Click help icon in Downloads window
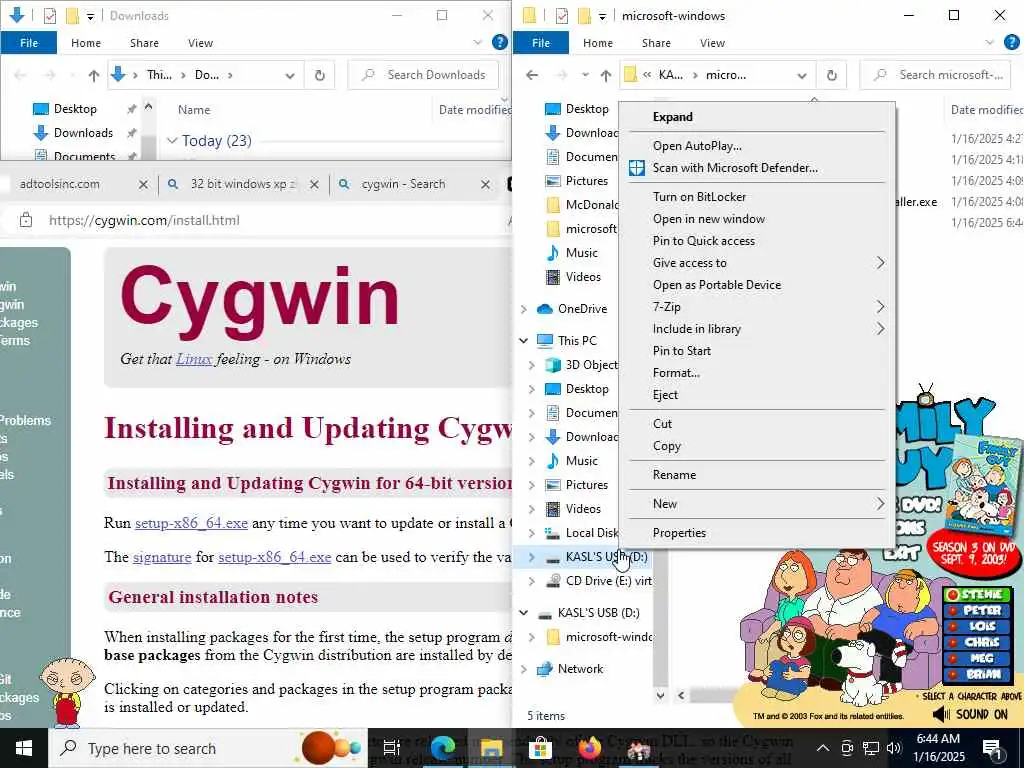The width and height of the screenshot is (1024, 768). point(500,42)
